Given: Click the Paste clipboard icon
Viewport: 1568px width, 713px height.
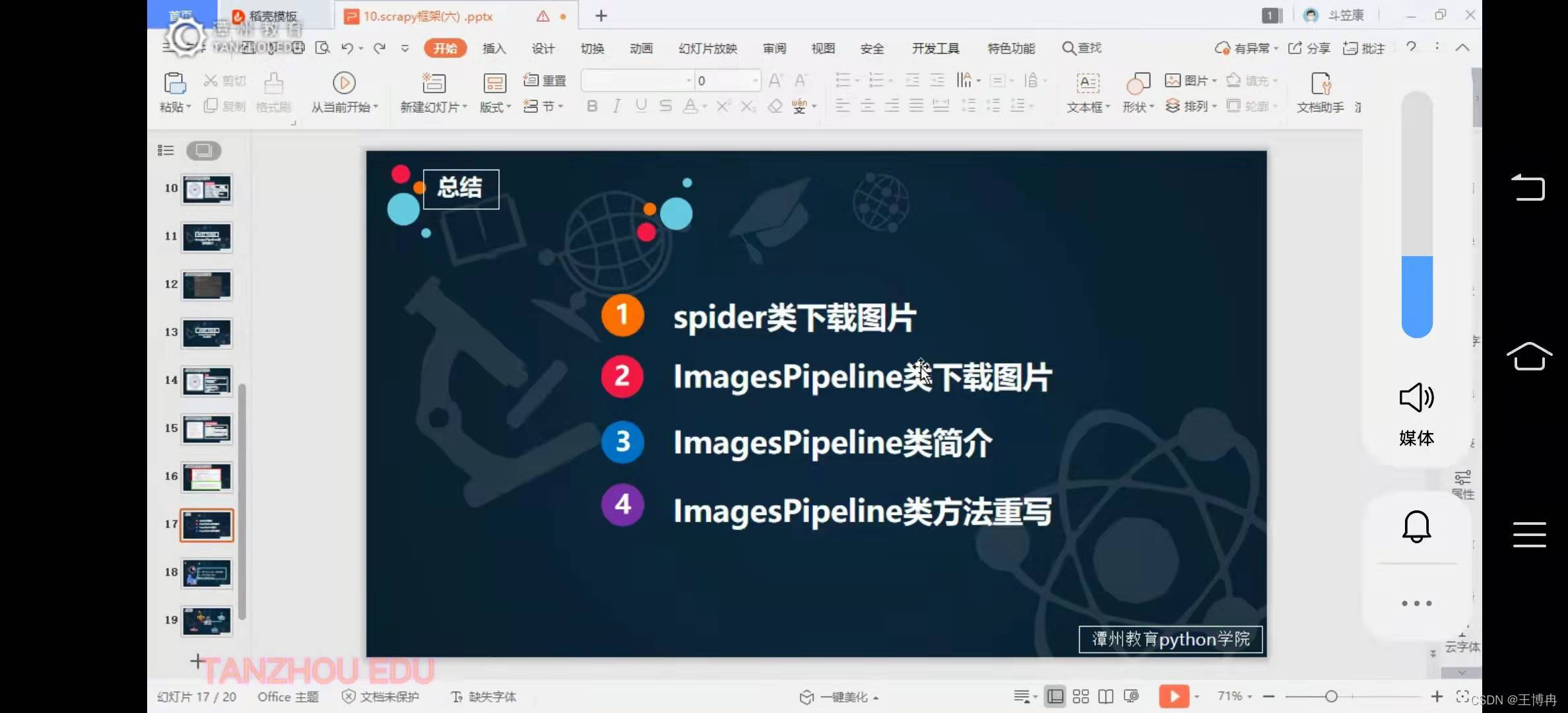Looking at the screenshot, I should pyautogui.click(x=174, y=83).
